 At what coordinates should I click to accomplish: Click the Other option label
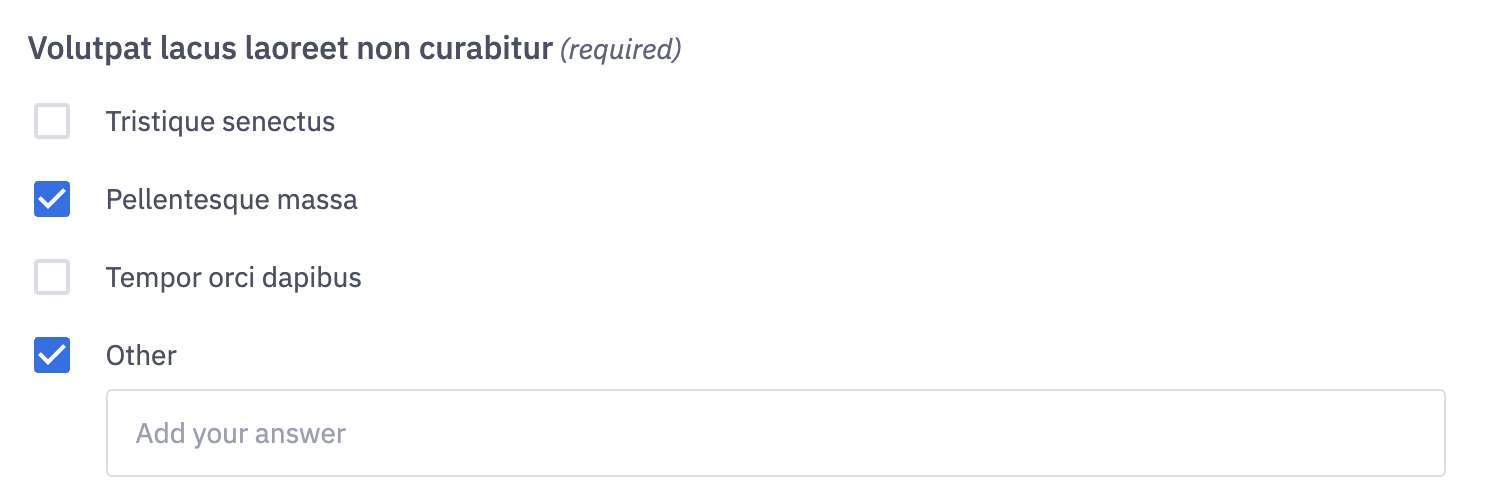click(141, 355)
